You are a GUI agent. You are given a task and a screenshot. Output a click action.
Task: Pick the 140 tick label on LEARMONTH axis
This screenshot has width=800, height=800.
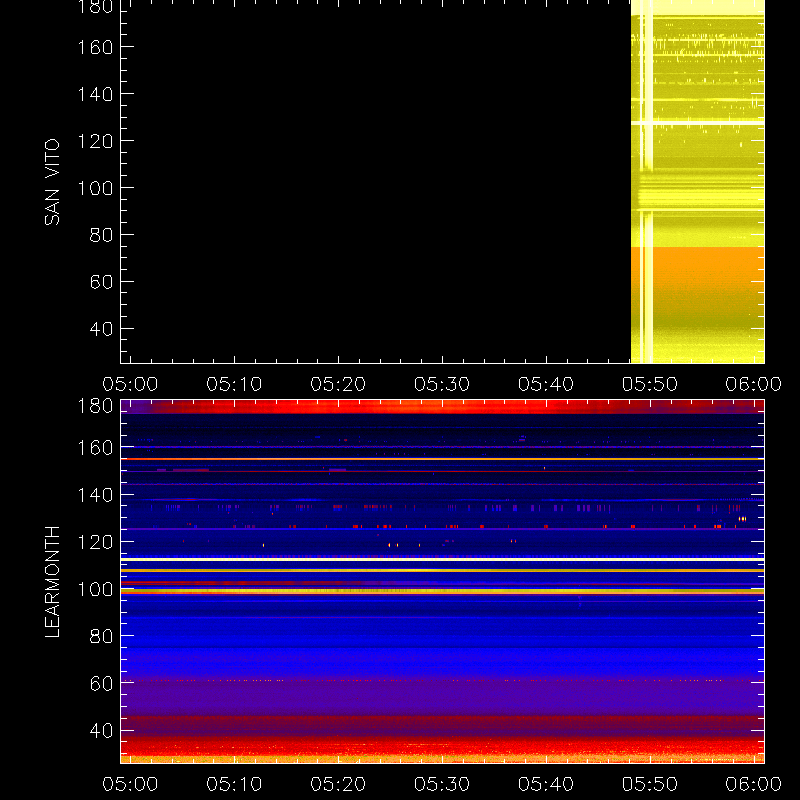[x=95, y=495]
